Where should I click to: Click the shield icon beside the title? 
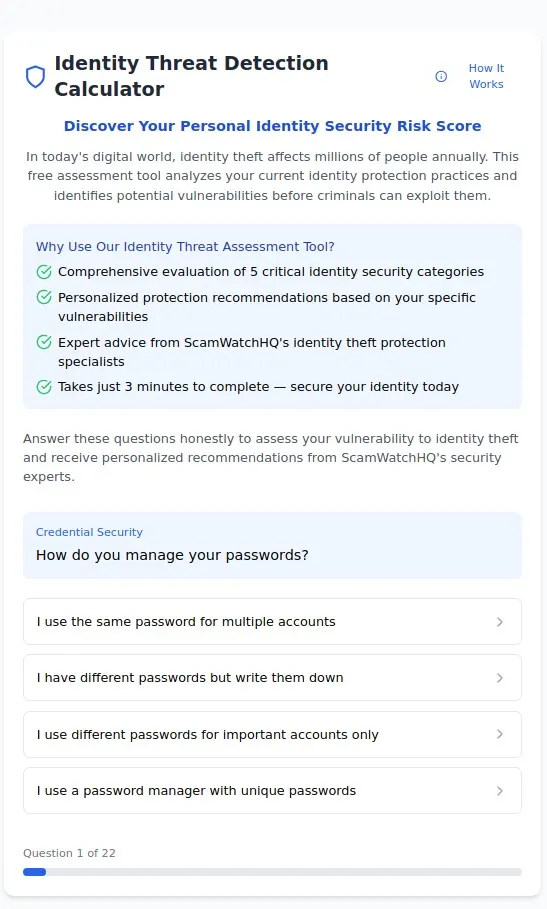click(35, 77)
